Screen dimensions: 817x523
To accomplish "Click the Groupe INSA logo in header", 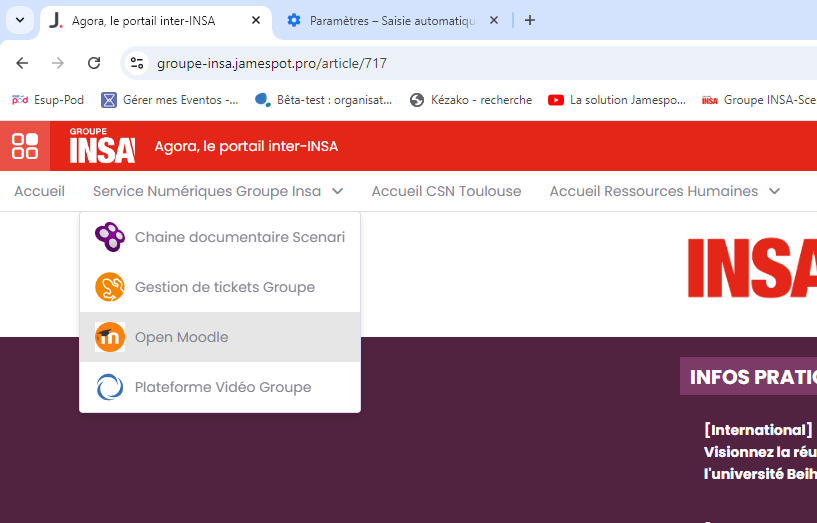I will (102, 146).
